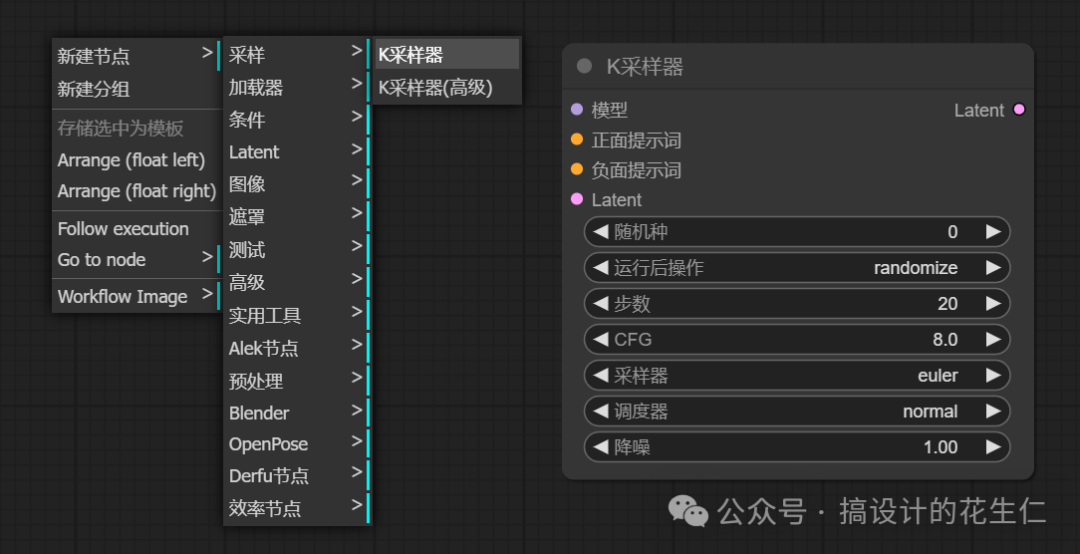Increase the 随机种 value with right arrow

tap(993, 232)
